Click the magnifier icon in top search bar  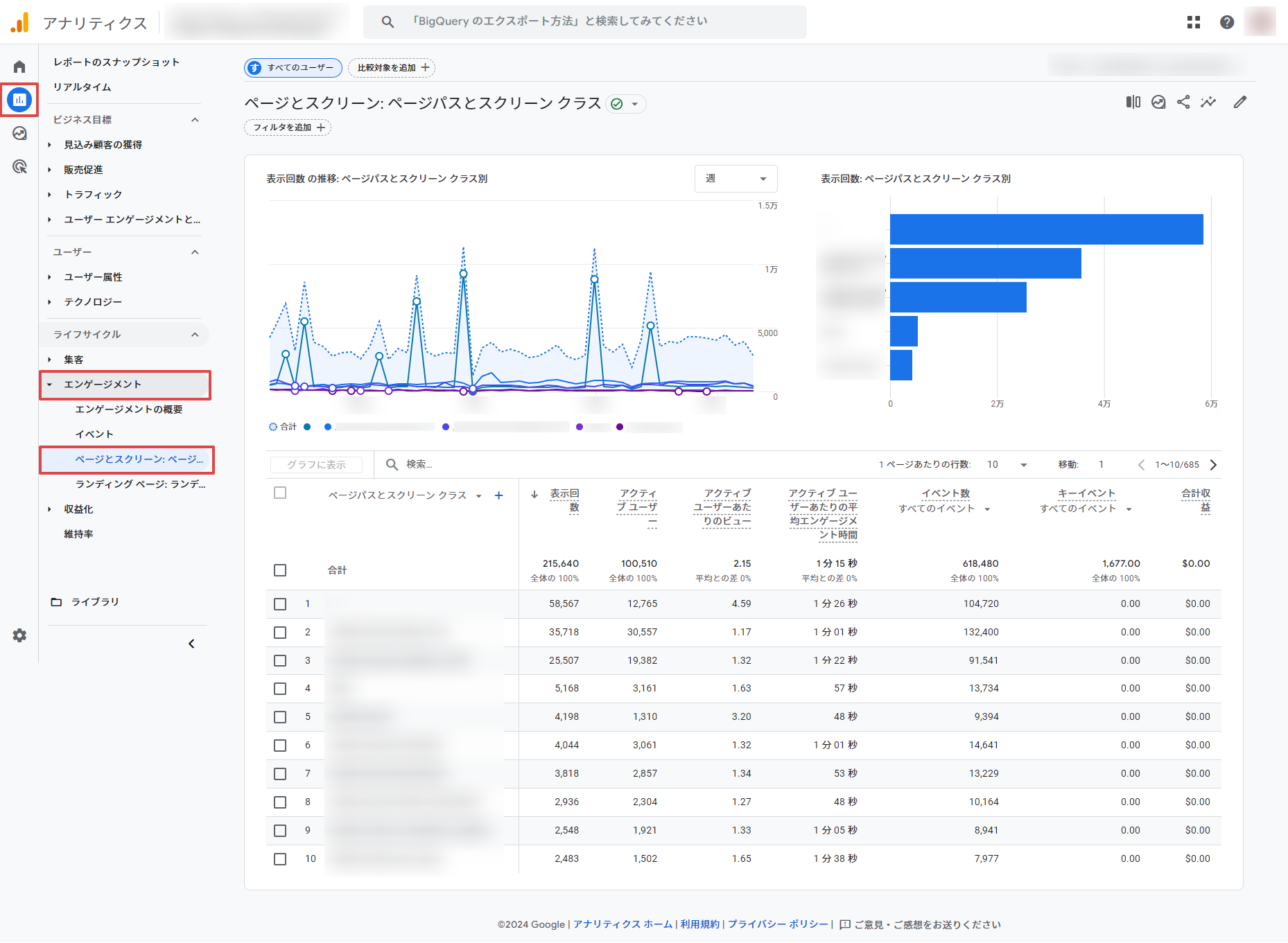point(388,22)
